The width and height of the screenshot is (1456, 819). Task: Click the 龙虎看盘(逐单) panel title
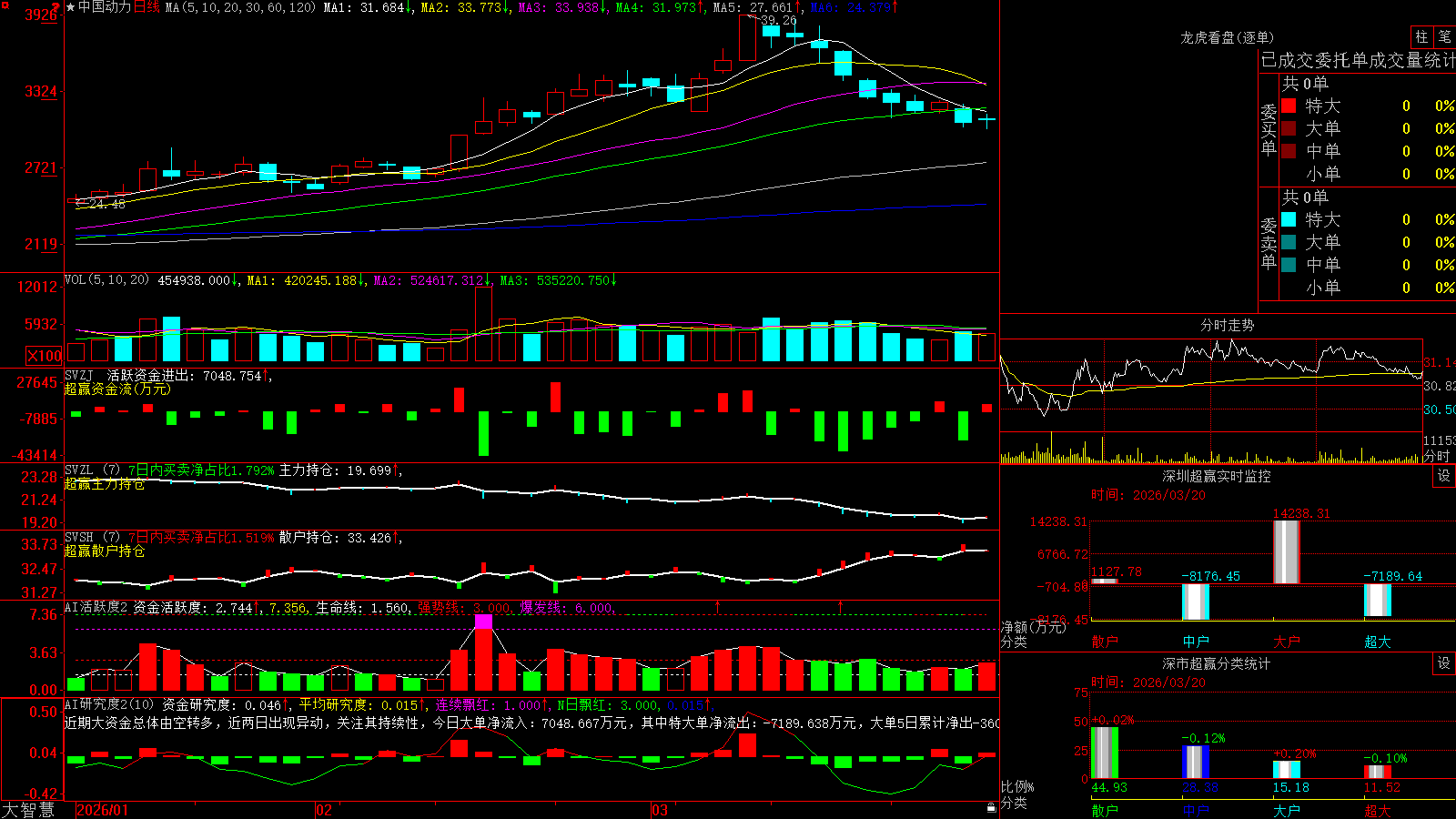pos(1227,37)
